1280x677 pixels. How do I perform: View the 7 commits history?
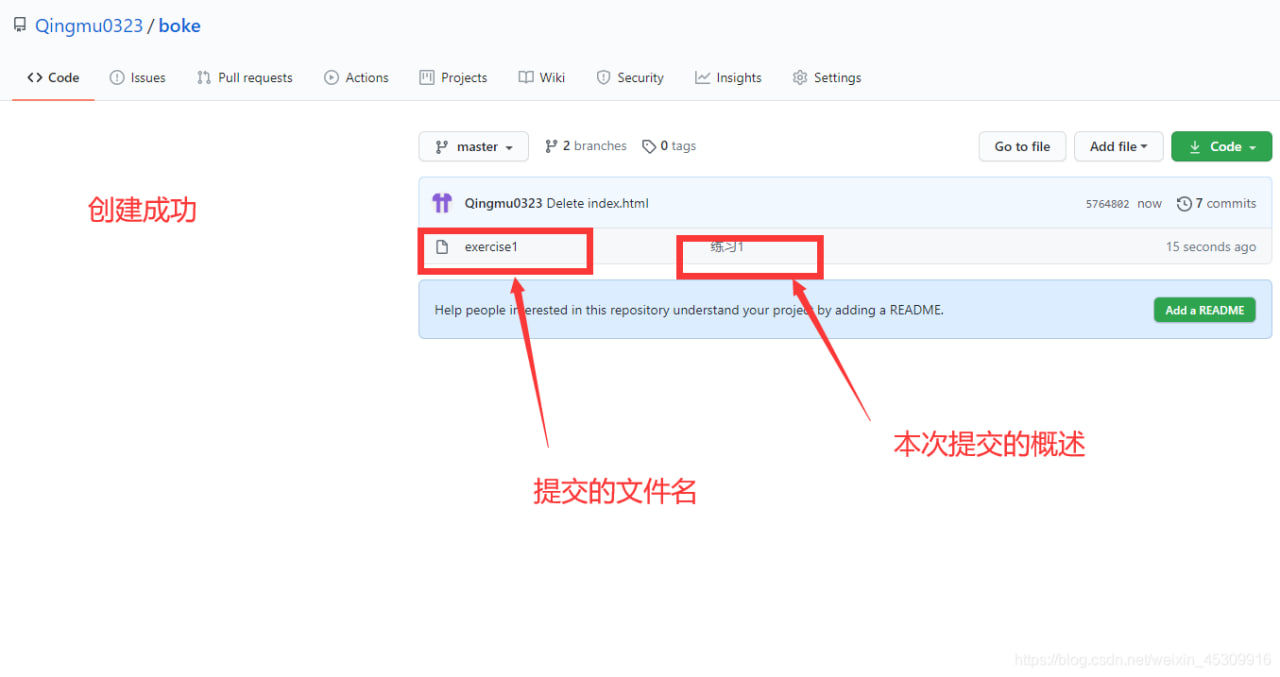1216,203
